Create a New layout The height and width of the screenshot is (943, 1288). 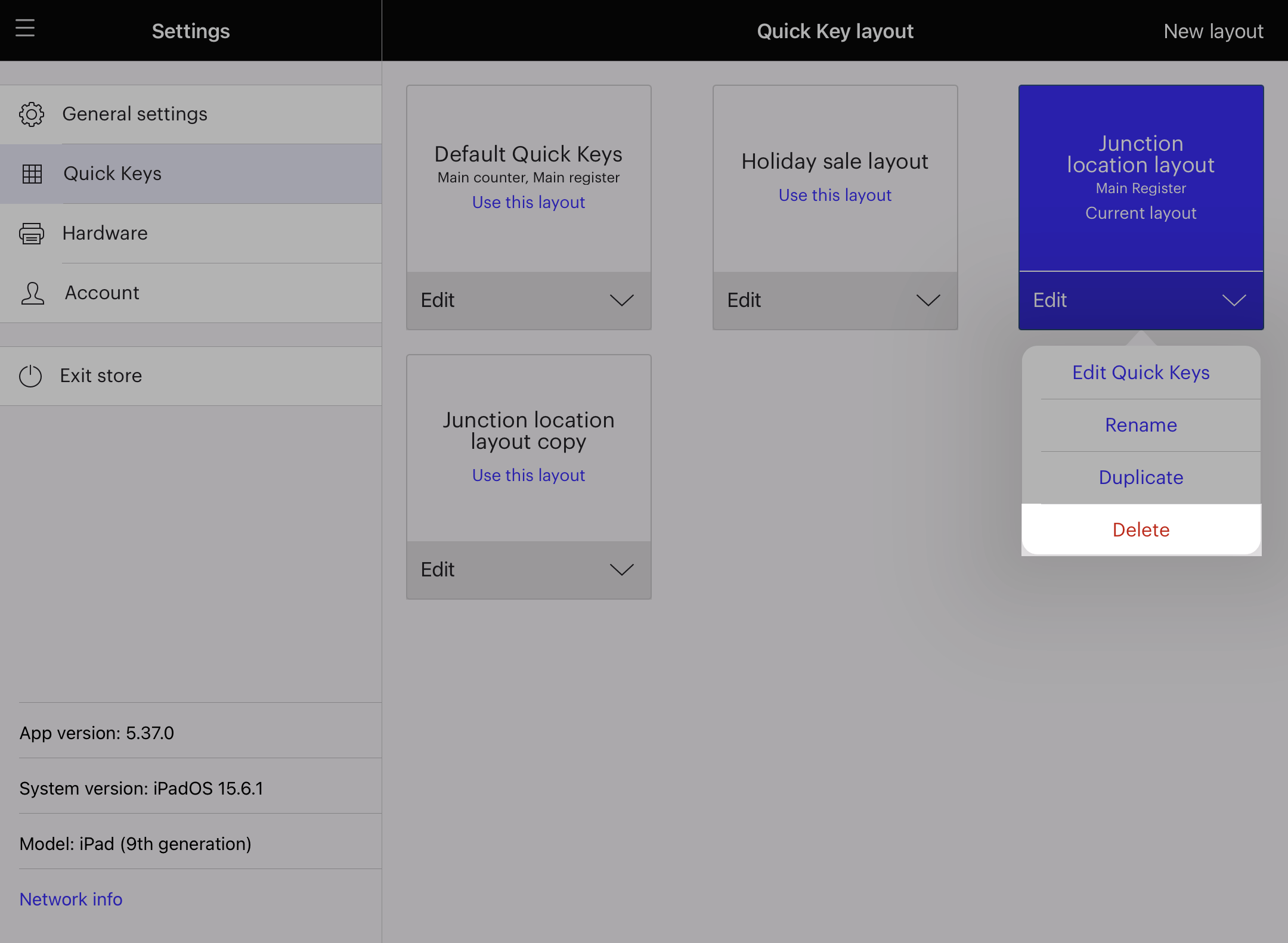pos(1213,31)
